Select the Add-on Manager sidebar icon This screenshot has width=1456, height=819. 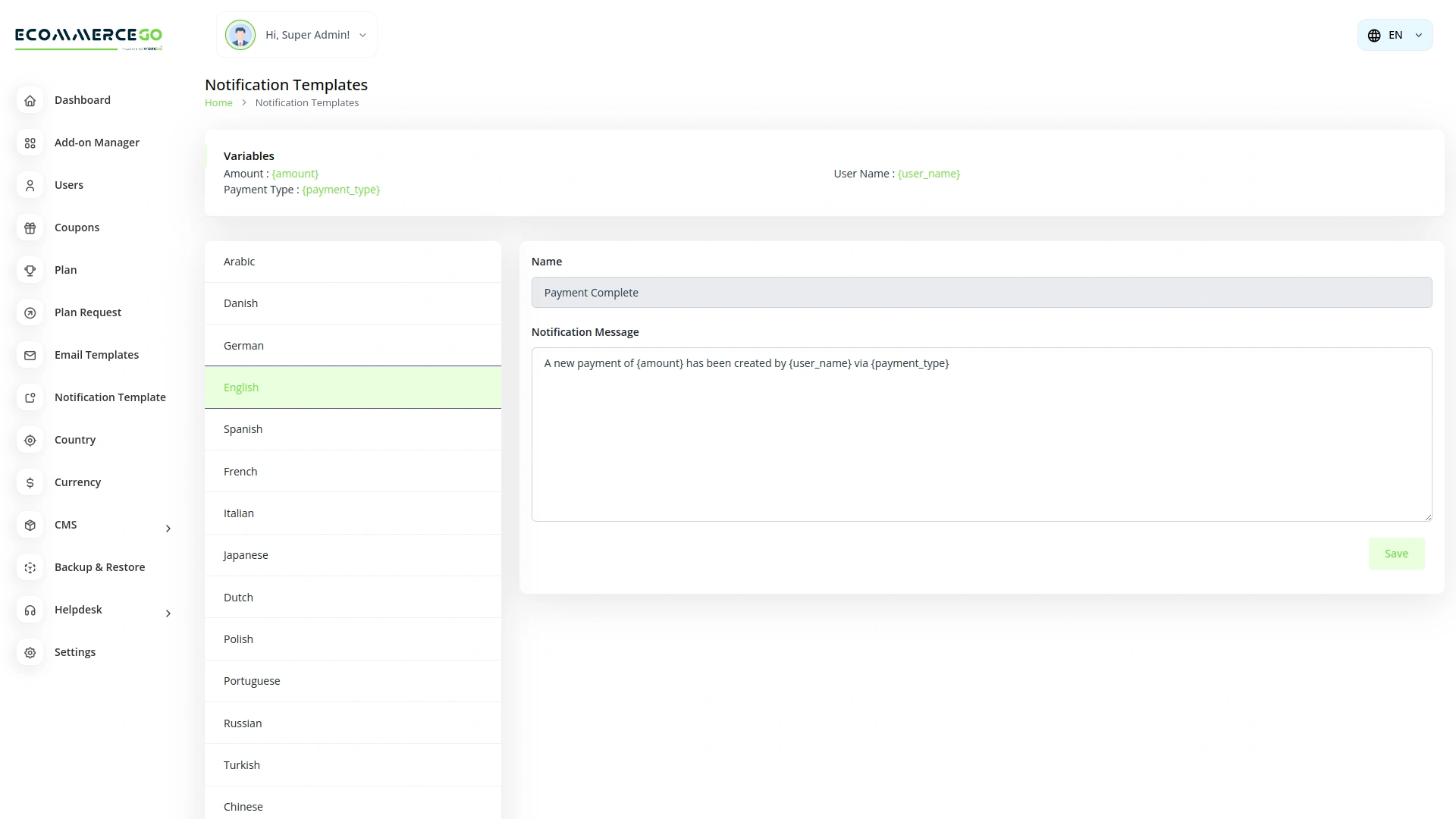[x=30, y=143]
